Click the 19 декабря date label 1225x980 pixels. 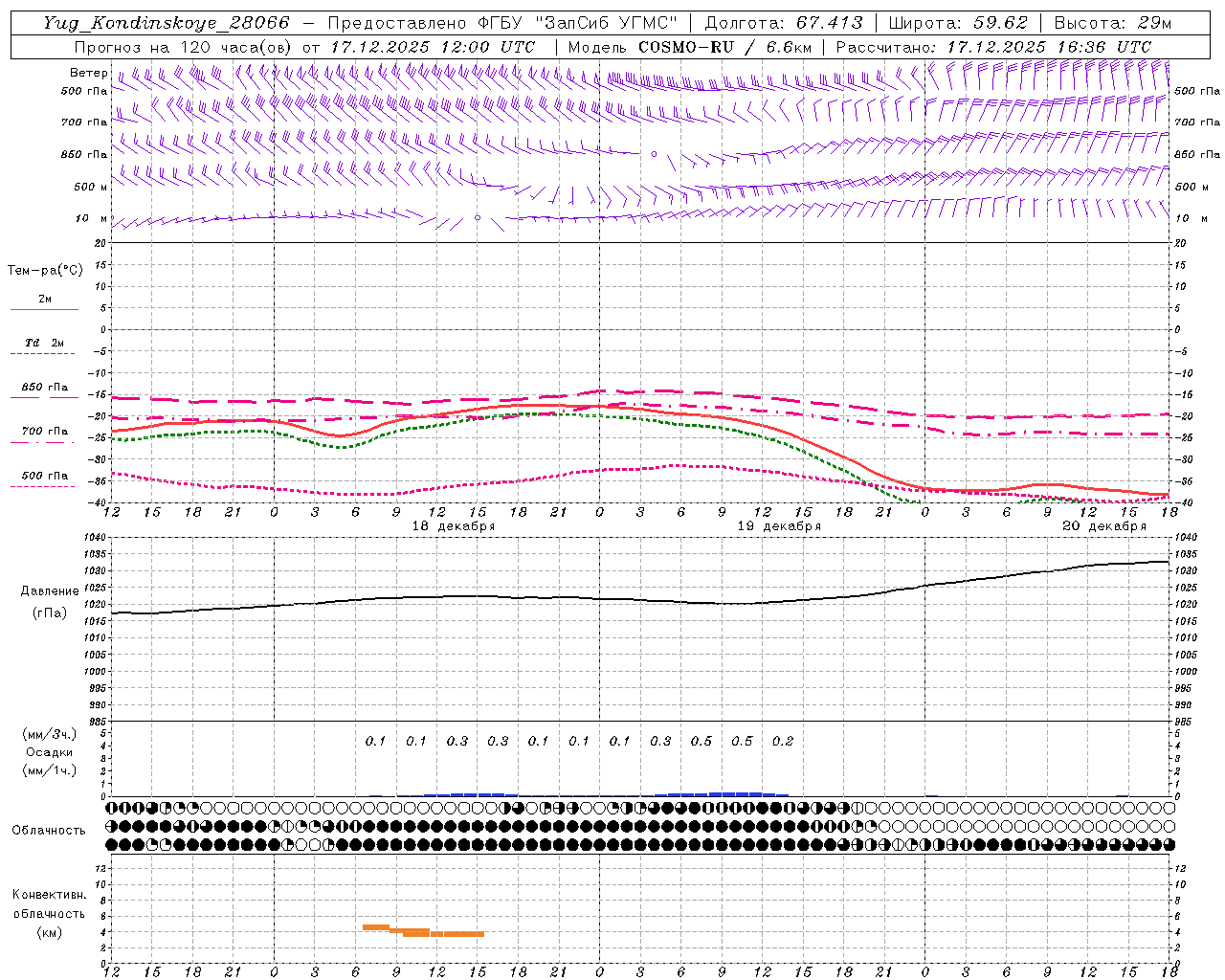click(x=779, y=526)
